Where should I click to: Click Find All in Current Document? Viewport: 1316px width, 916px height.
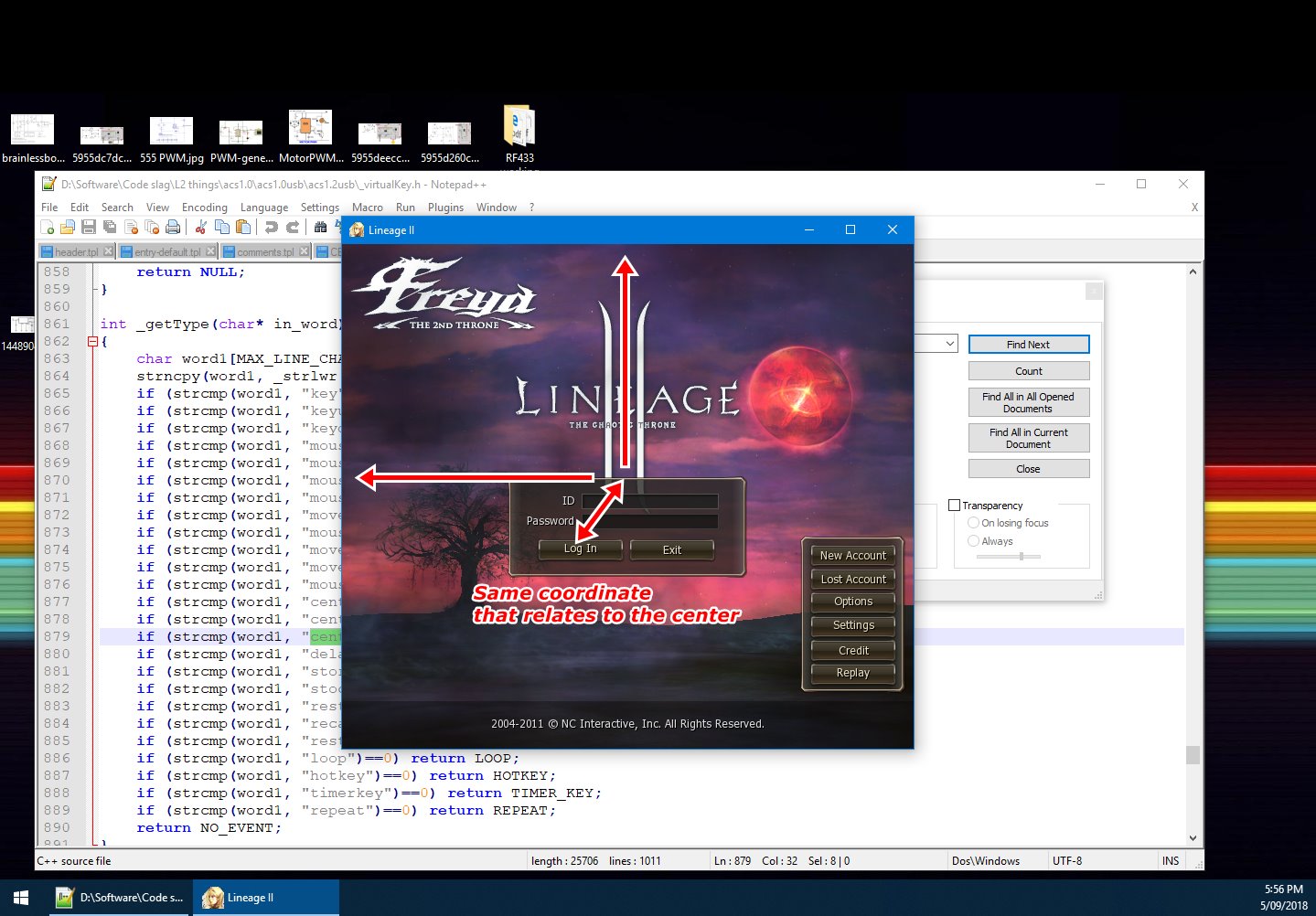tap(1029, 438)
